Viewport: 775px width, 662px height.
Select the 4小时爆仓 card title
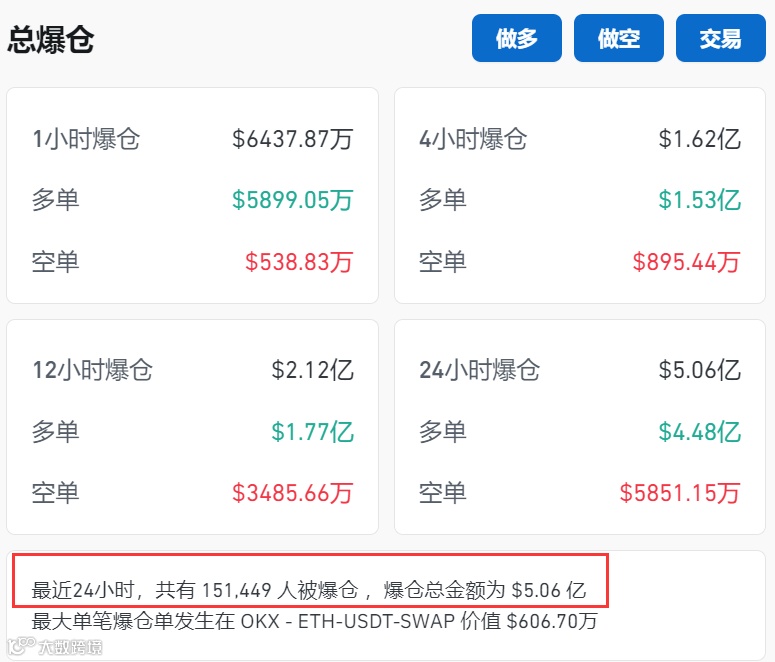[x=473, y=139]
